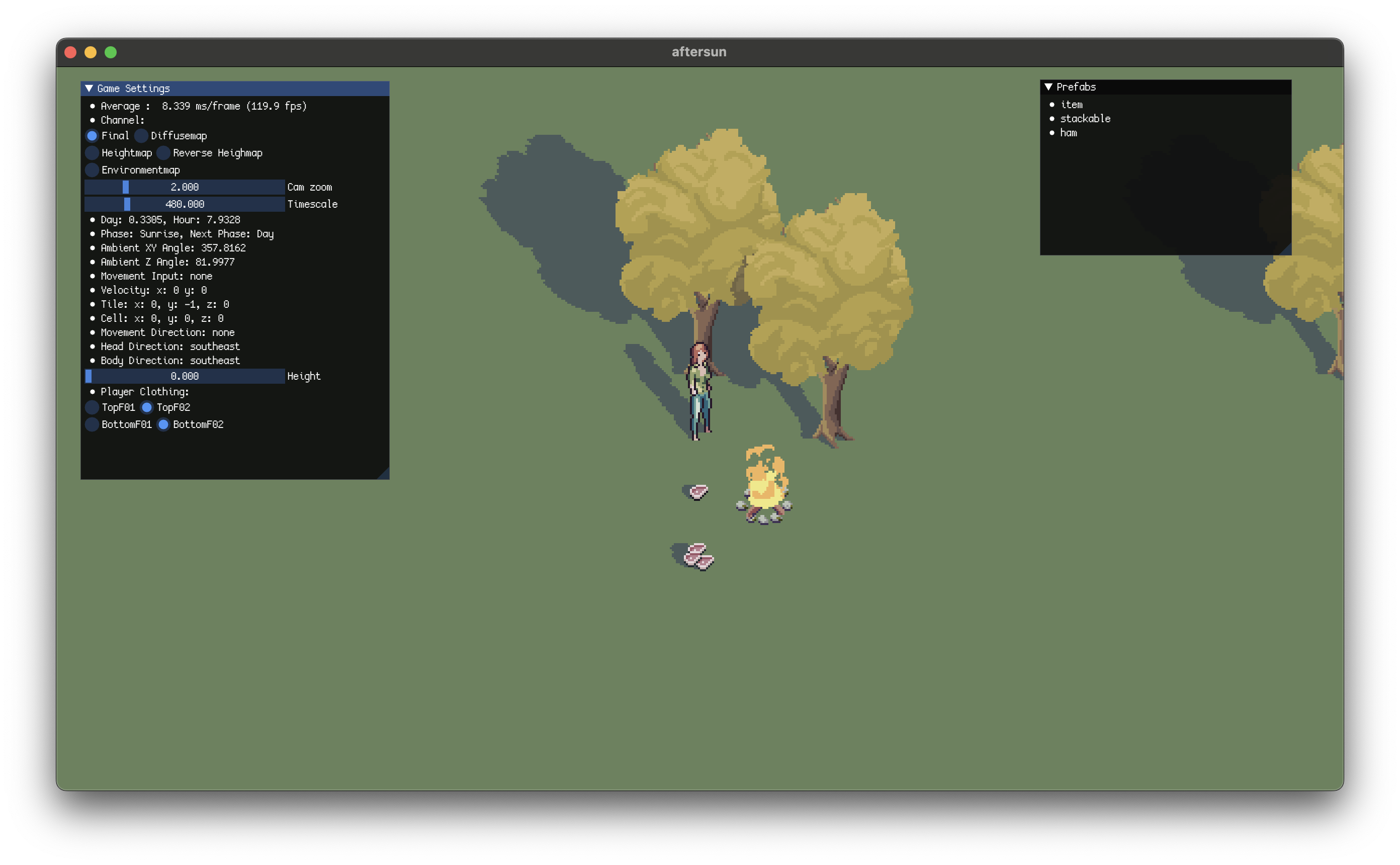Click the Environmentmap channel icon
The width and height of the screenshot is (1400, 865).
tap(90, 169)
